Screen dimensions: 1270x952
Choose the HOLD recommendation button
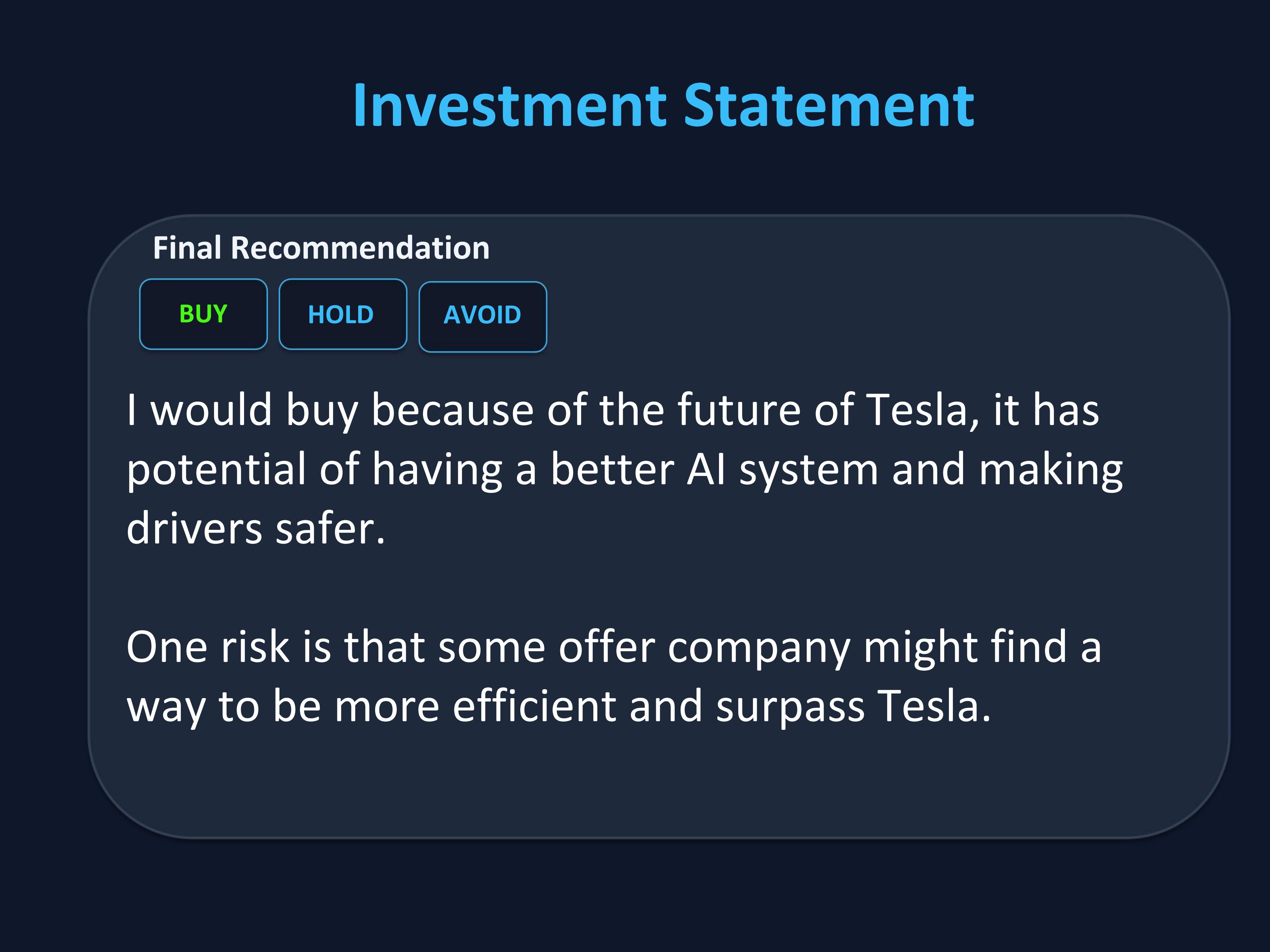click(x=343, y=314)
